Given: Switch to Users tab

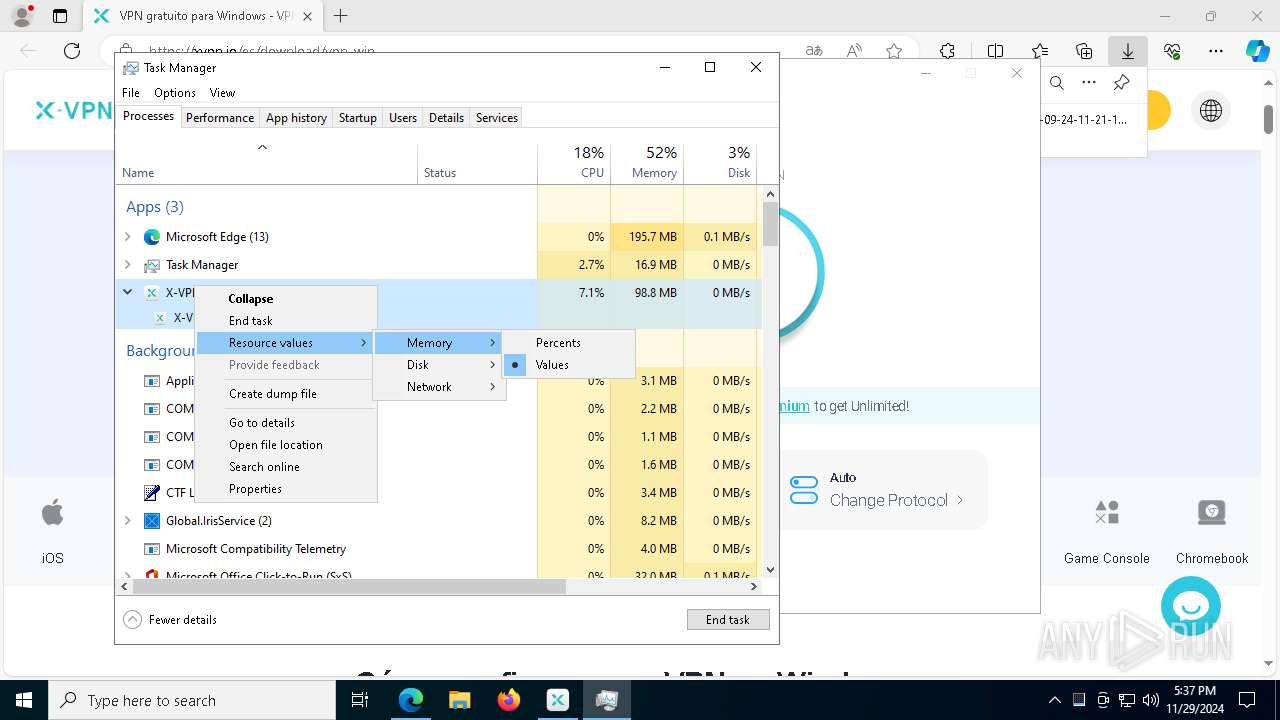Looking at the screenshot, I should pyautogui.click(x=403, y=118).
